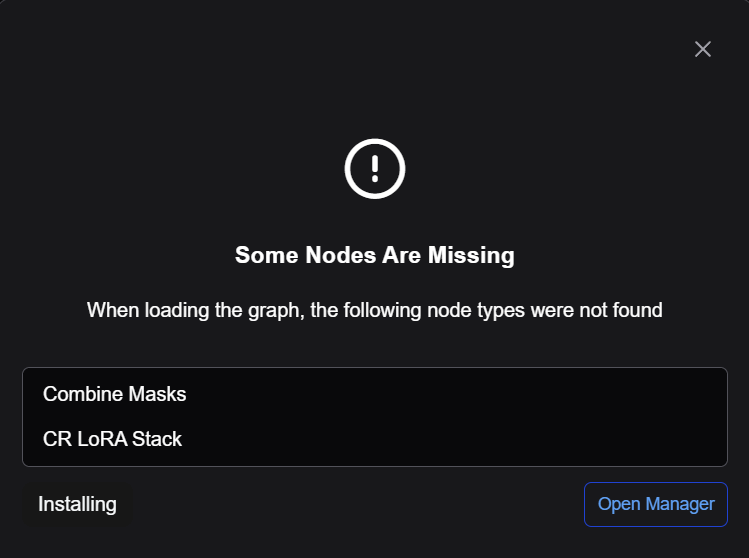Select Combine Masks in the list

click(115, 394)
